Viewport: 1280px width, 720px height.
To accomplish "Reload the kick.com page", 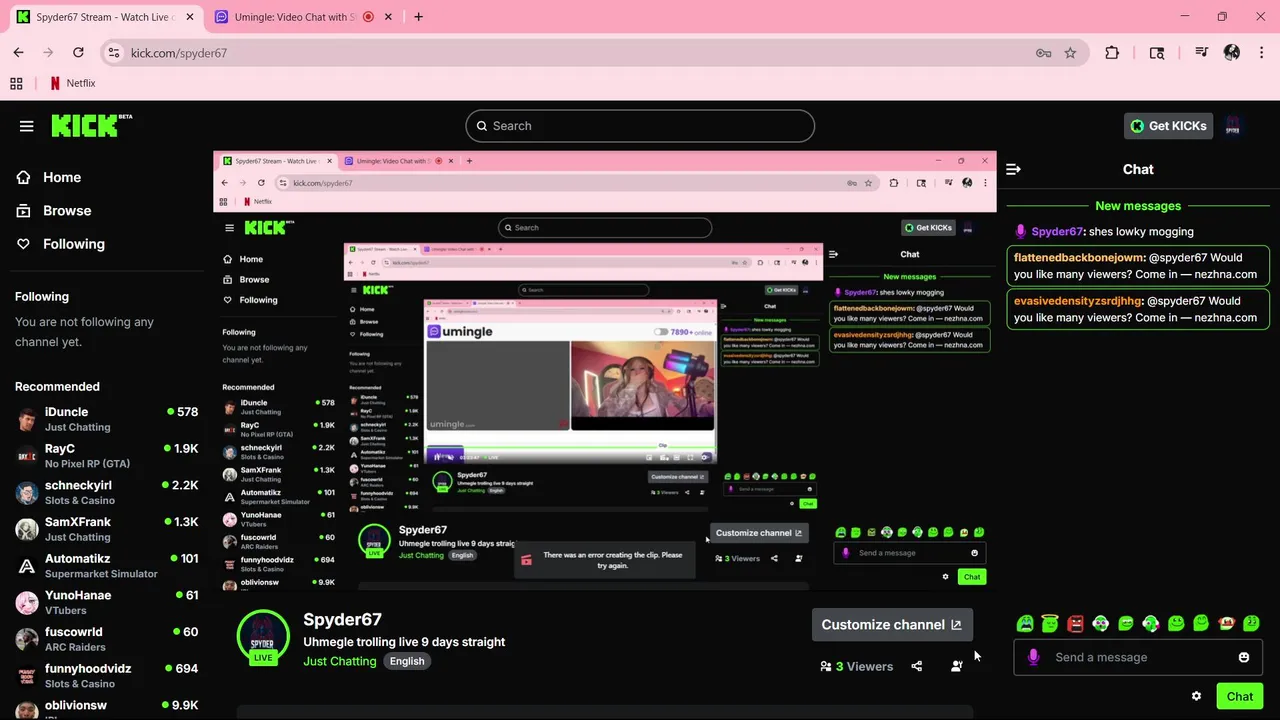I will point(78,53).
